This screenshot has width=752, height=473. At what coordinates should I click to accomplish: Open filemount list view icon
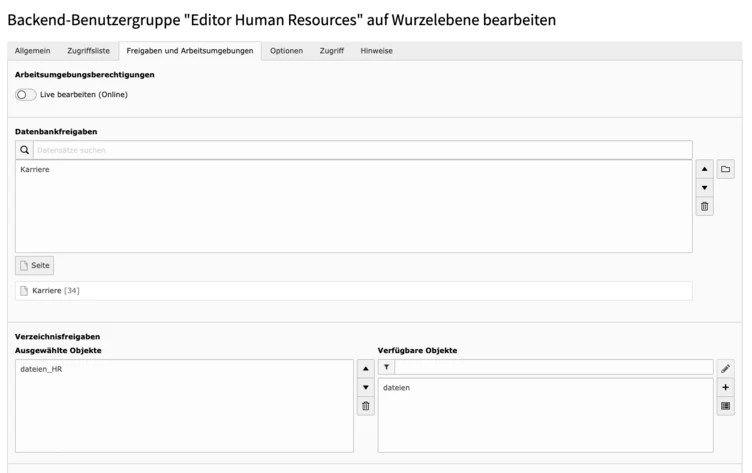[x=726, y=406]
